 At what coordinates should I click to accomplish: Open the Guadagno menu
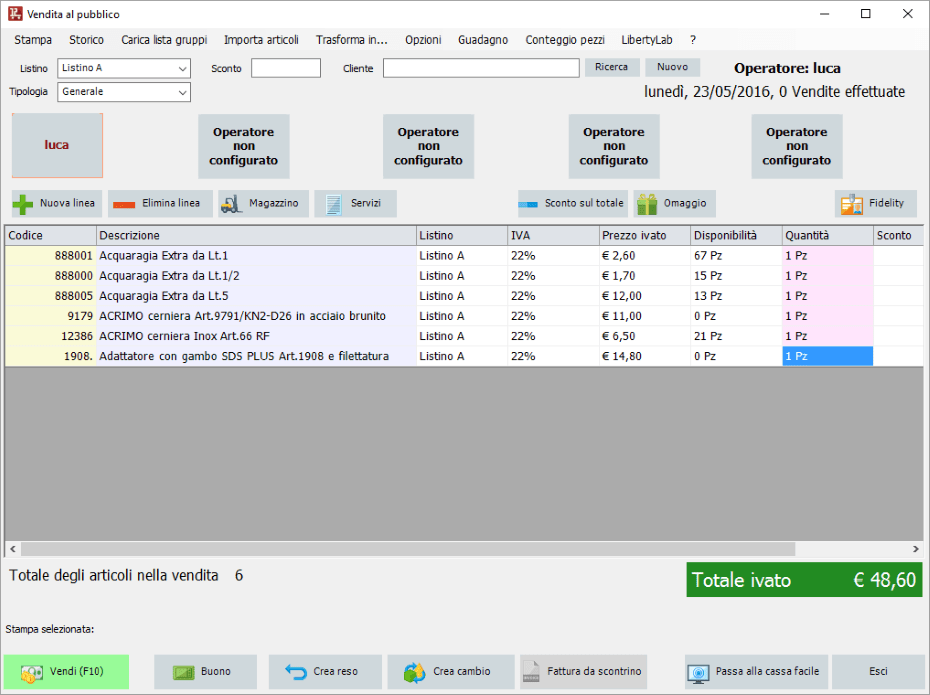click(483, 40)
